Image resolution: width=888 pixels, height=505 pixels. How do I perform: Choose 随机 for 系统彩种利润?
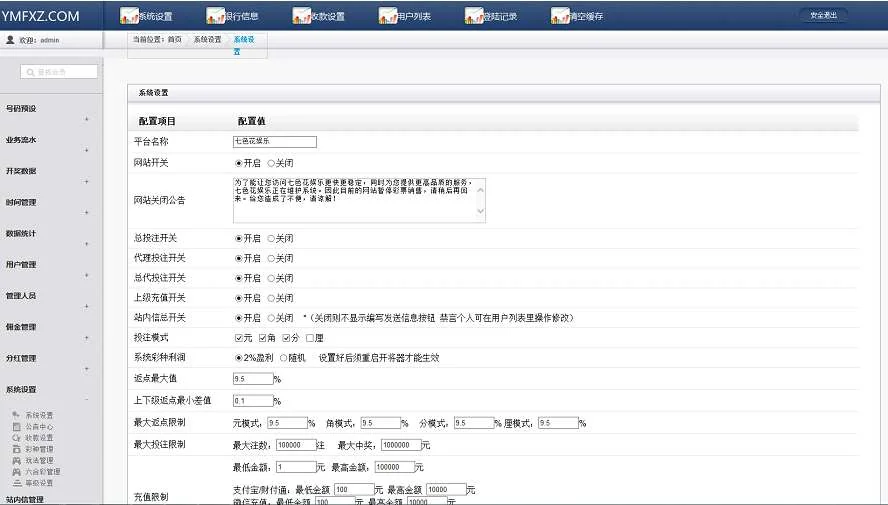coord(284,357)
